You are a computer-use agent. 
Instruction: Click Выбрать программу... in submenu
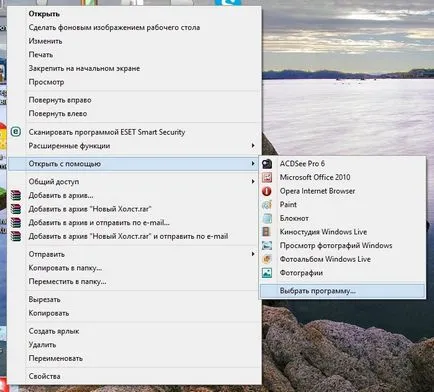coord(343,291)
